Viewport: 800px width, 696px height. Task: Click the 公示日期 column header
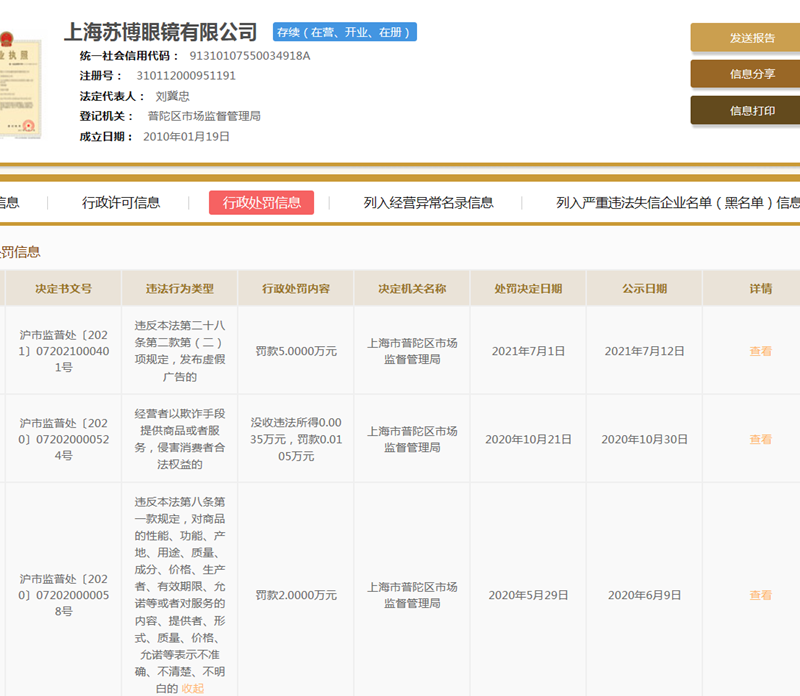click(x=644, y=289)
